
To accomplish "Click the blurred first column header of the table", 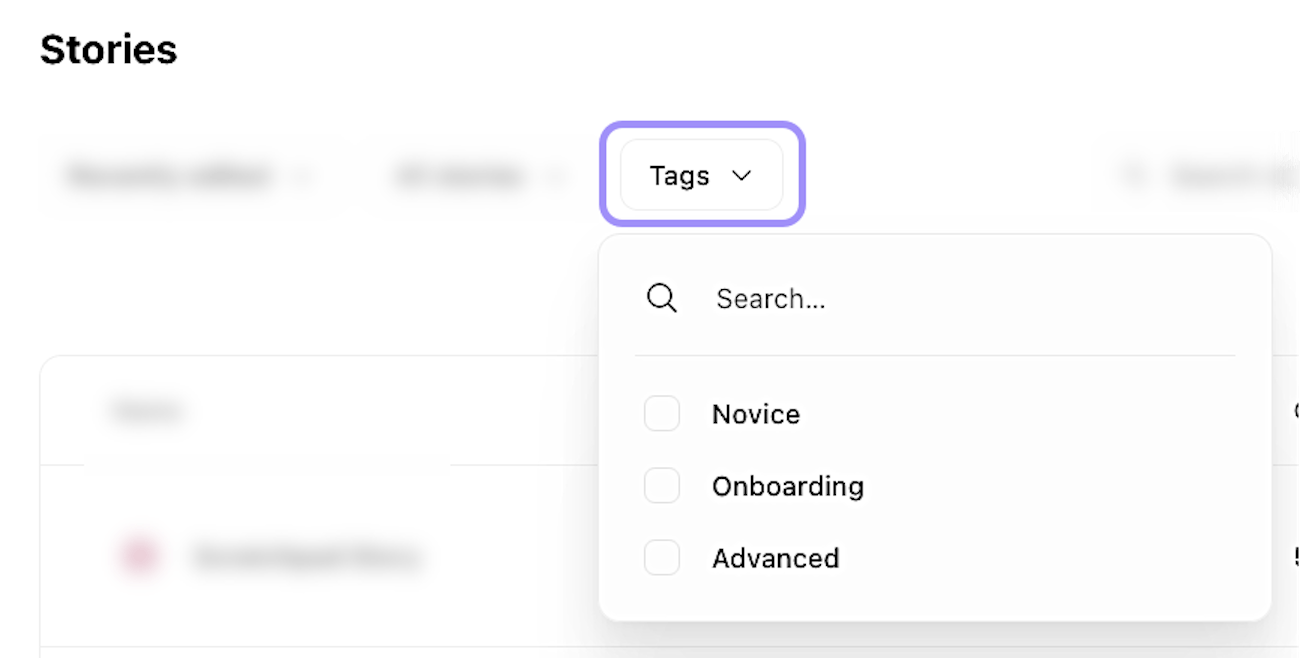I will 146,410.
